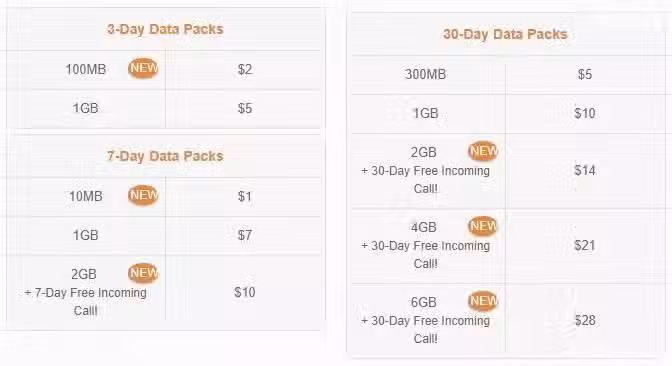Click the NEW badge beside 6GB
Viewport: 672px width, 366px height.
tap(483, 301)
